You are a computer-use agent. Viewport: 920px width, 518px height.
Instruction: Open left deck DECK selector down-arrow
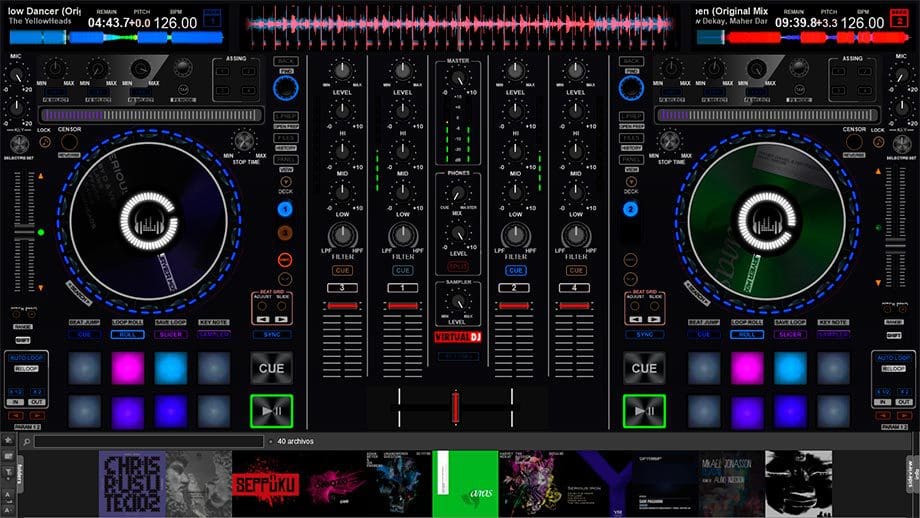pyautogui.click(x=285, y=182)
